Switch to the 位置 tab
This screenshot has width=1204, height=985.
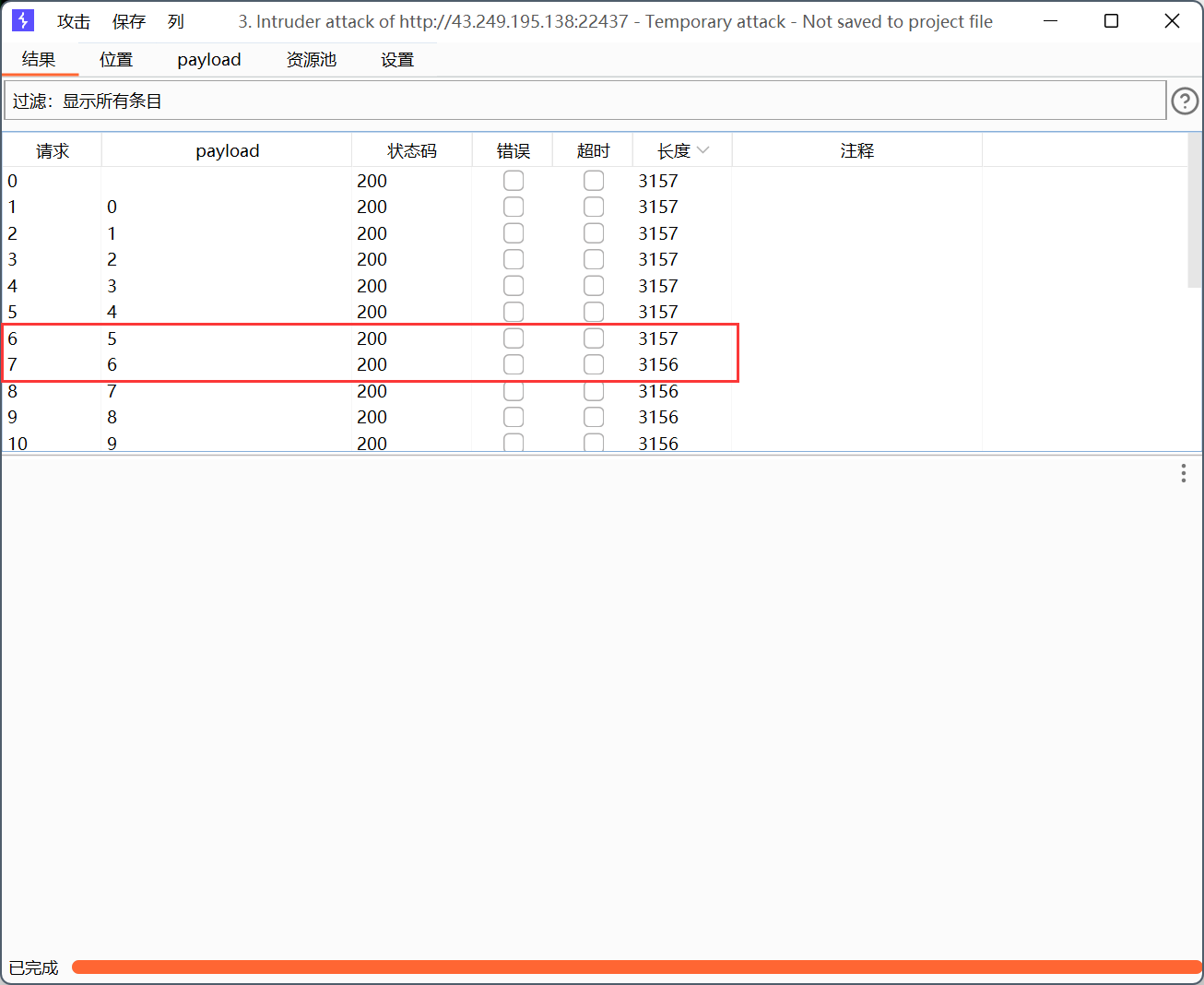[x=116, y=60]
